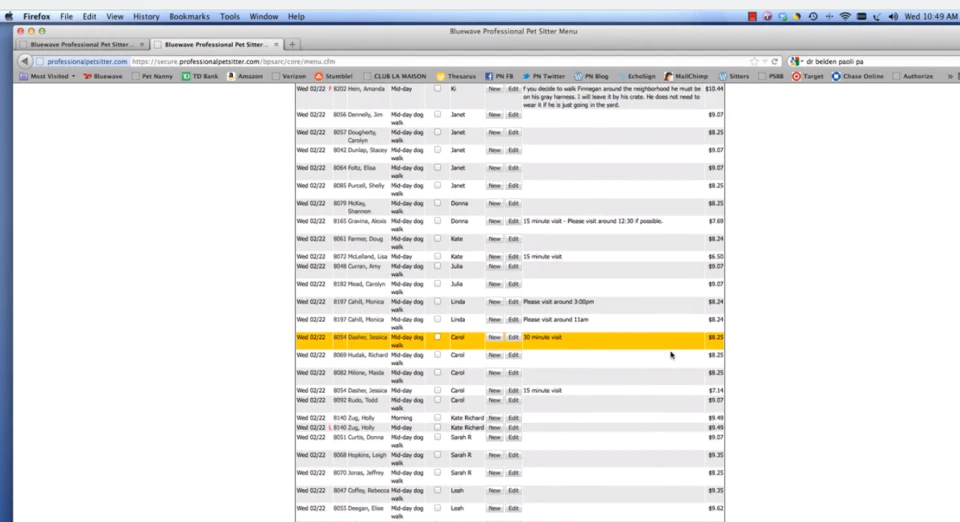Open the Amazon bookmark icon
960x522 pixels.
231,76
